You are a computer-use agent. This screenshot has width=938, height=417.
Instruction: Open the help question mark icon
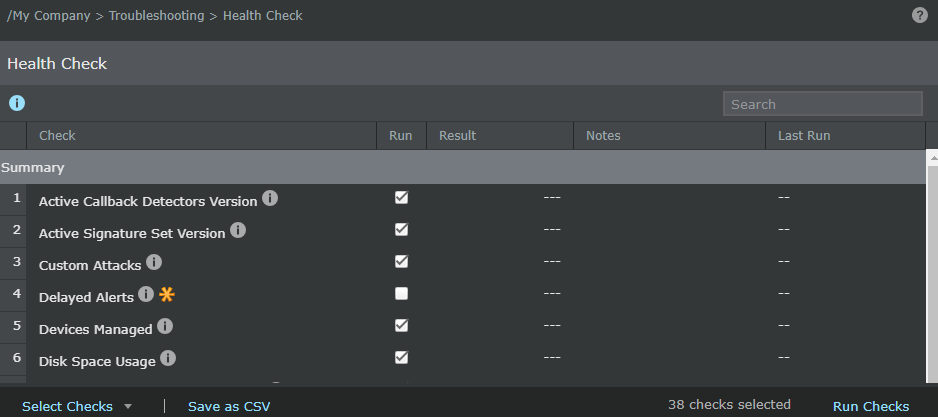(x=919, y=16)
